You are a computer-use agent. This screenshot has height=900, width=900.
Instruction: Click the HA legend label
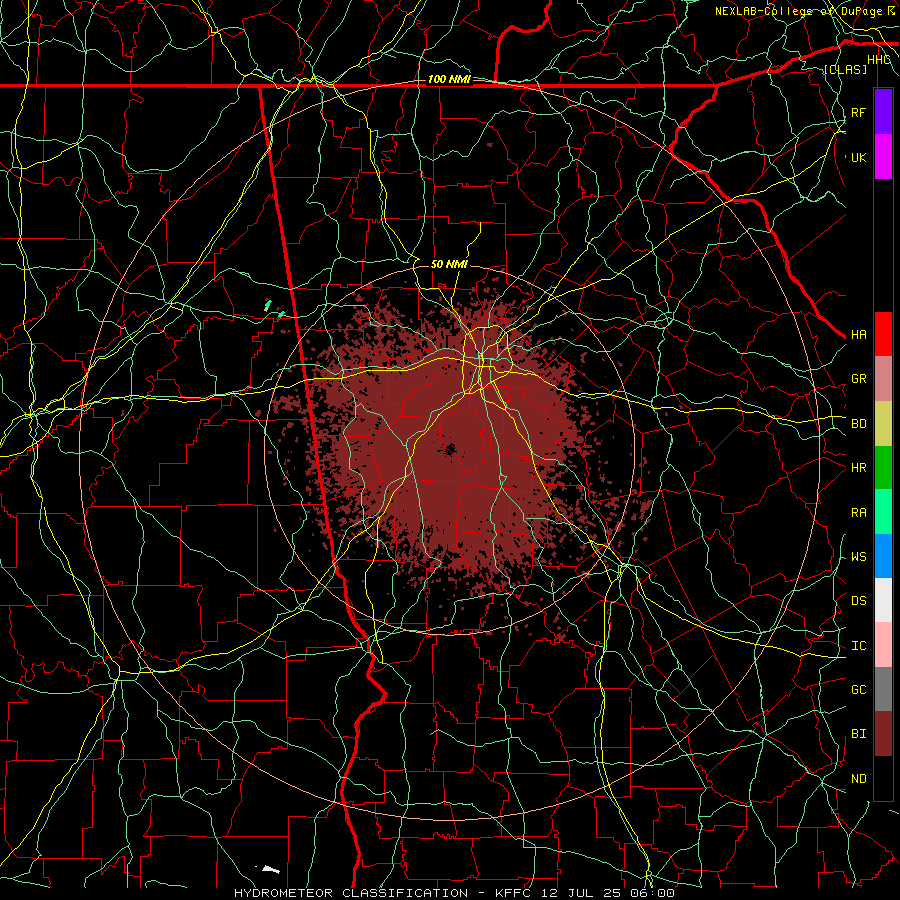coord(858,334)
